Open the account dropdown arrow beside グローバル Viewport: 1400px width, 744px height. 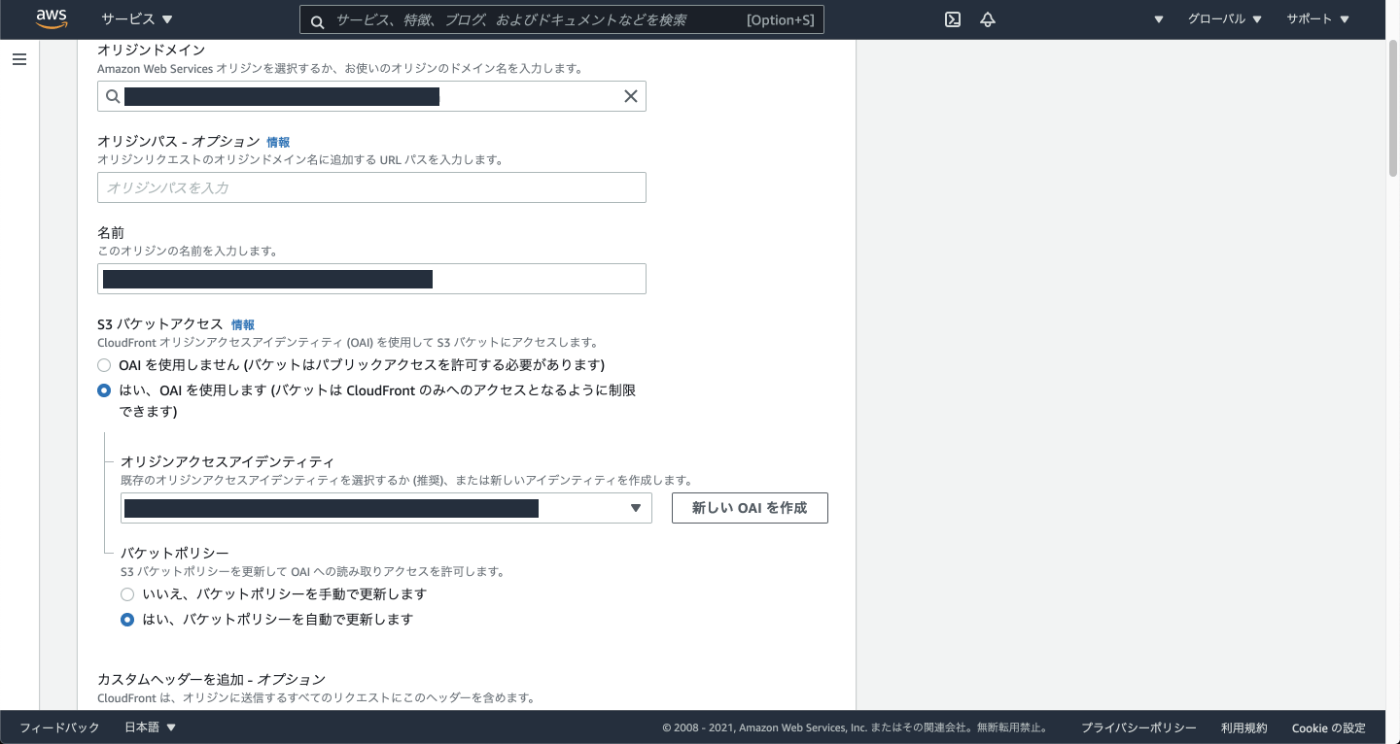(1159, 19)
